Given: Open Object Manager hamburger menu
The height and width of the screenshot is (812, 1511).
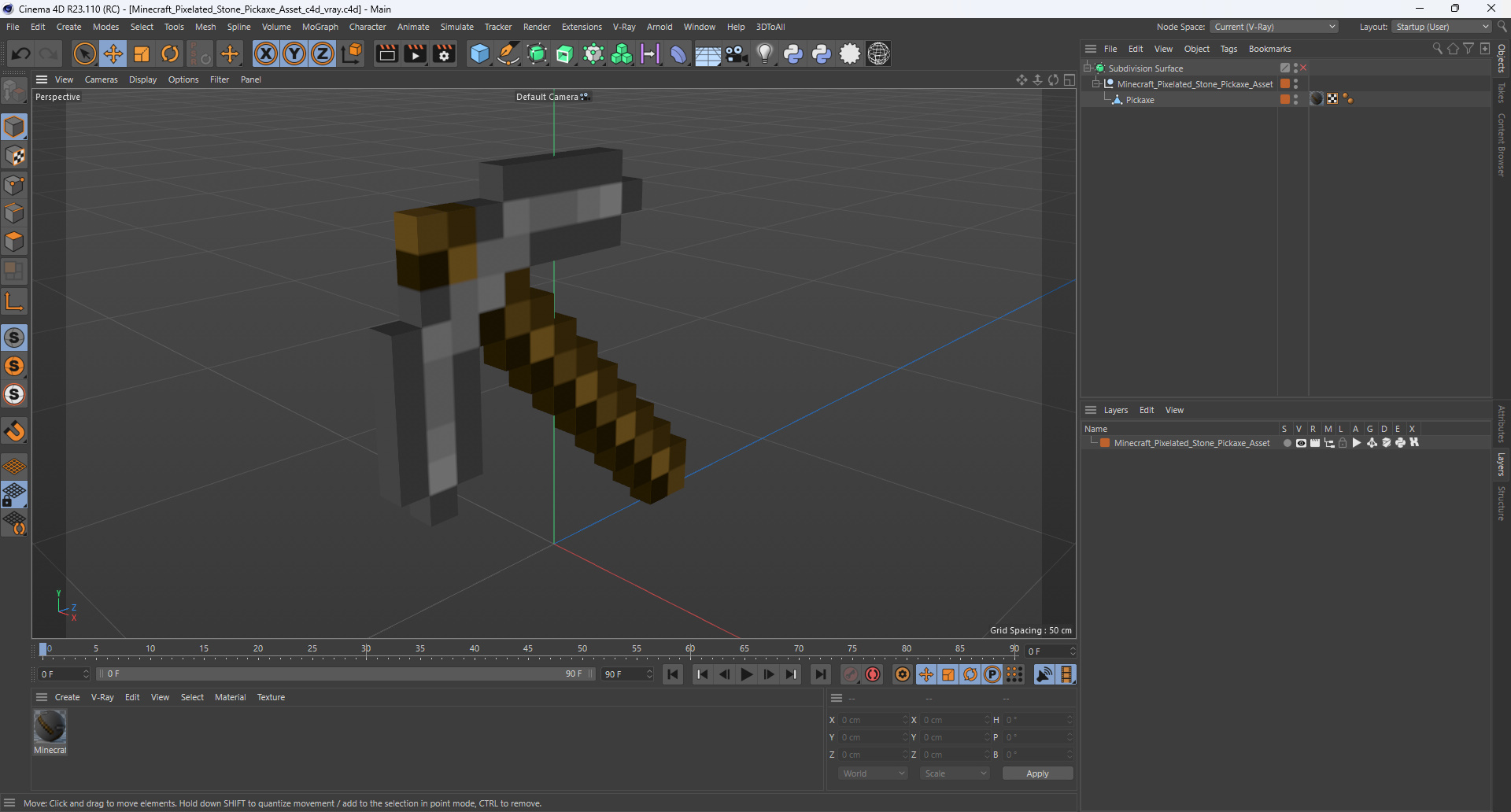Looking at the screenshot, I should tap(1091, 49).
